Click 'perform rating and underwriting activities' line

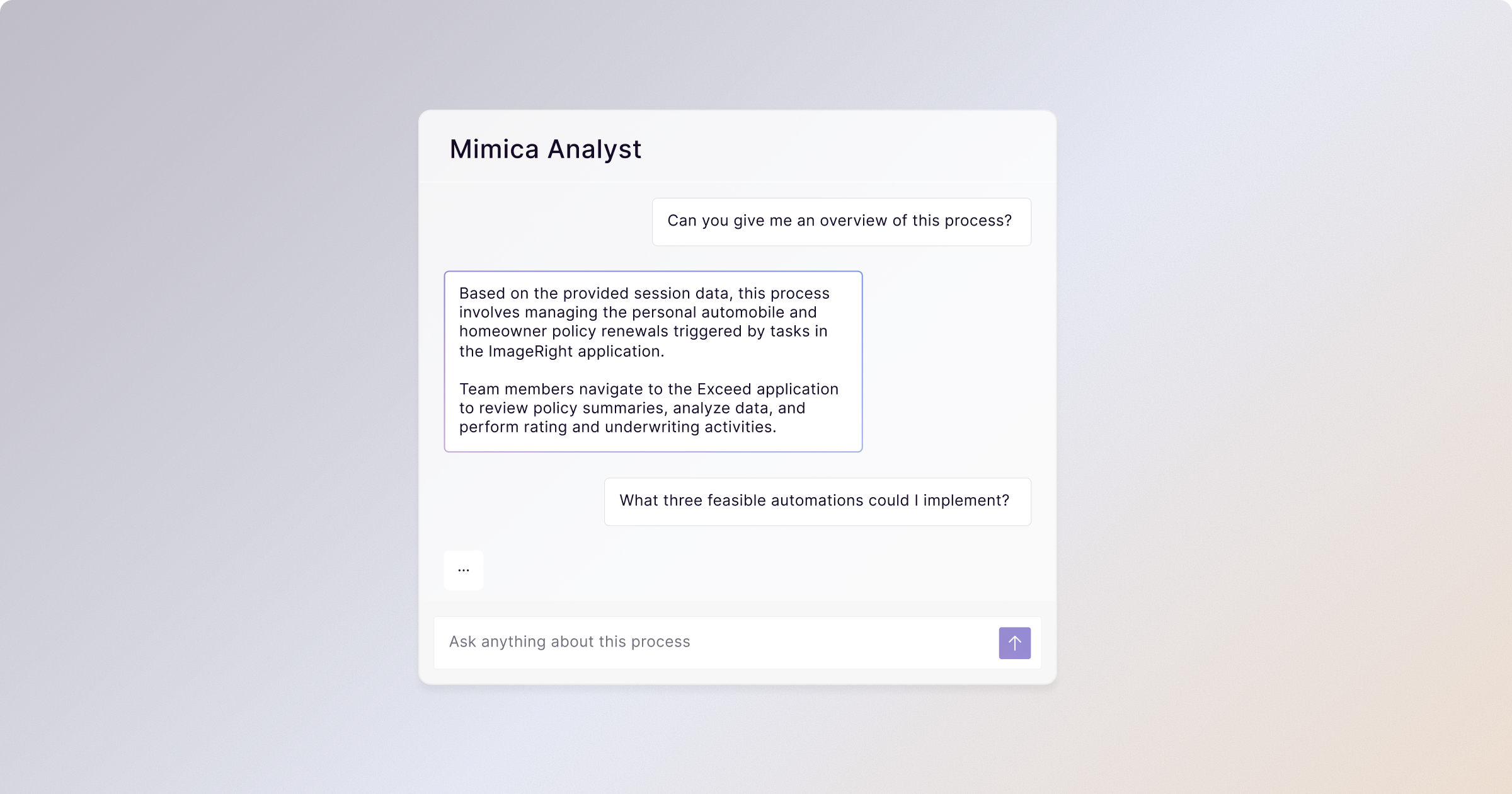point(617,427)
